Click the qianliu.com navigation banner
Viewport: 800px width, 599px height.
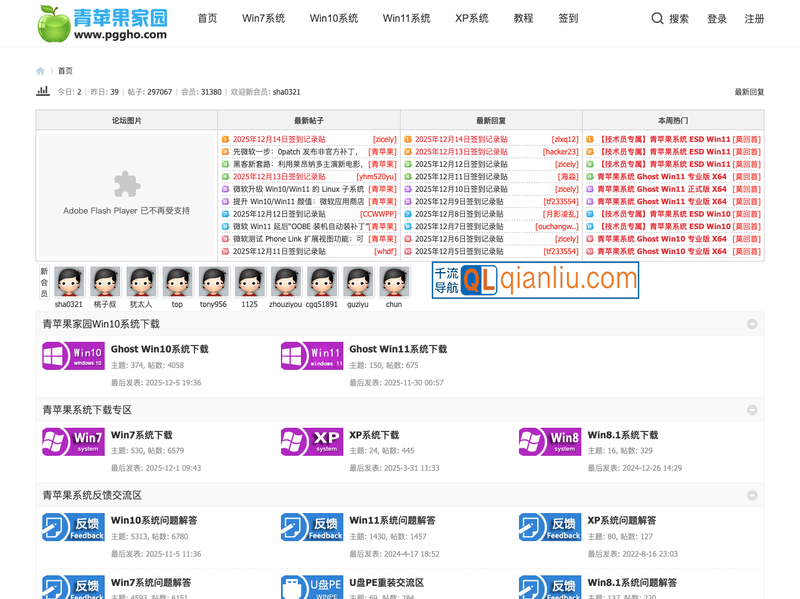(535, 280)
